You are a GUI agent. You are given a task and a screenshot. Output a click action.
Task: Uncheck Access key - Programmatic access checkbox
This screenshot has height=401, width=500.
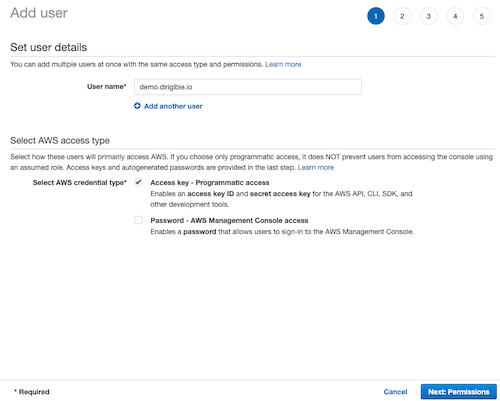(138, 182)
